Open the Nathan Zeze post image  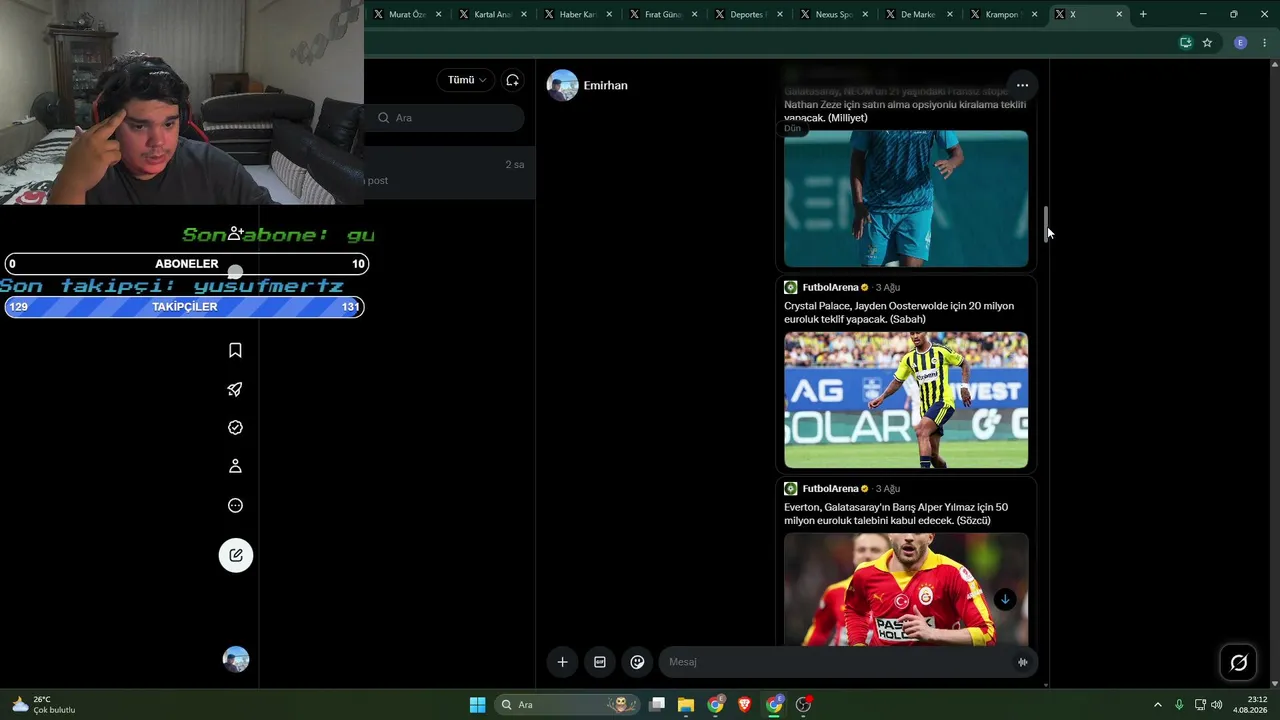point(906,199)
